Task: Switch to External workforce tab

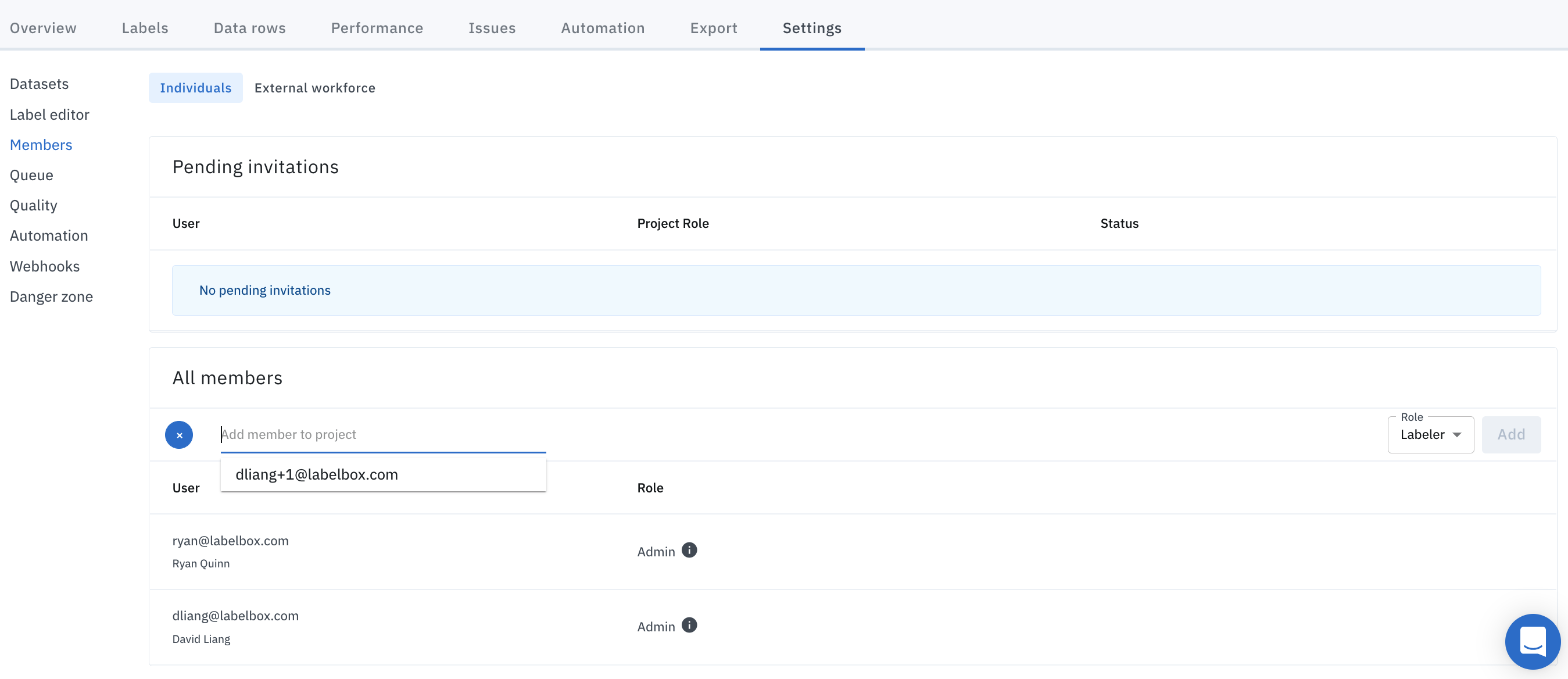Action: click(x=314, y=88)
